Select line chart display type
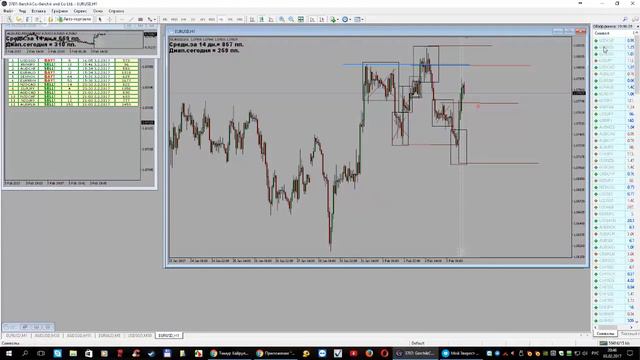 (x=271, y=19)
